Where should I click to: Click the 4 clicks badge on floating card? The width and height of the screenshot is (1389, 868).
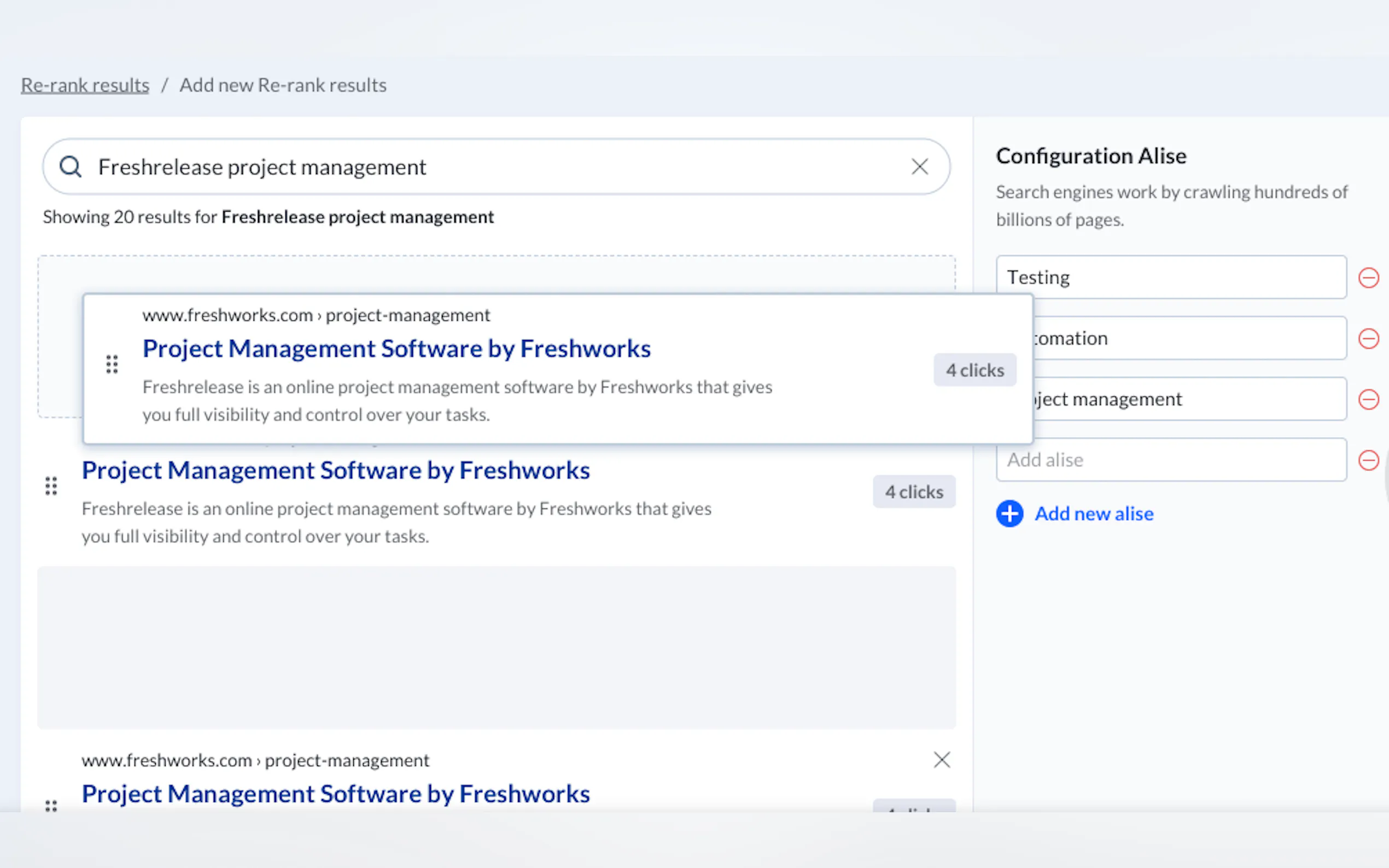975,370
